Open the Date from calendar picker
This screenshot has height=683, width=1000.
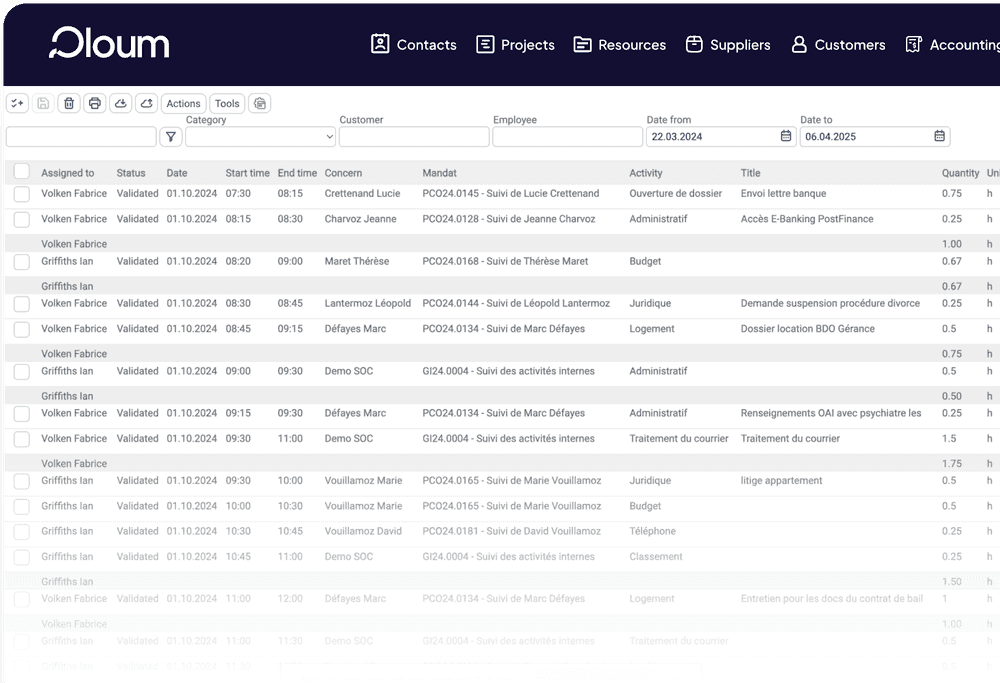(786, 137)
